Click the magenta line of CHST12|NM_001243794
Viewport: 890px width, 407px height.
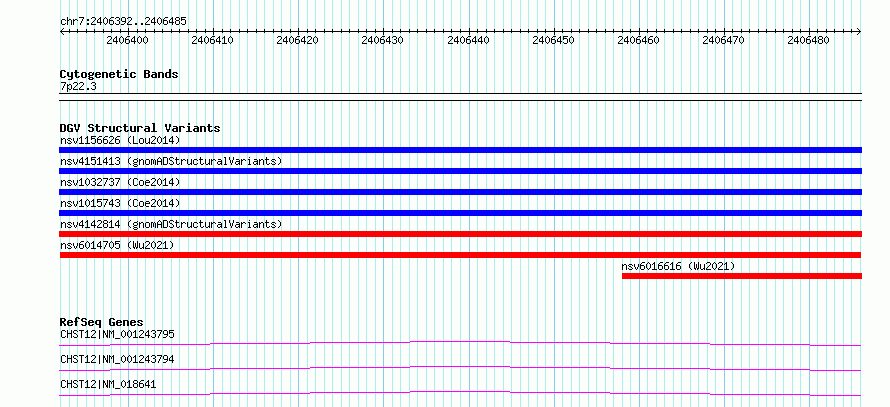(x=460, y=368)
